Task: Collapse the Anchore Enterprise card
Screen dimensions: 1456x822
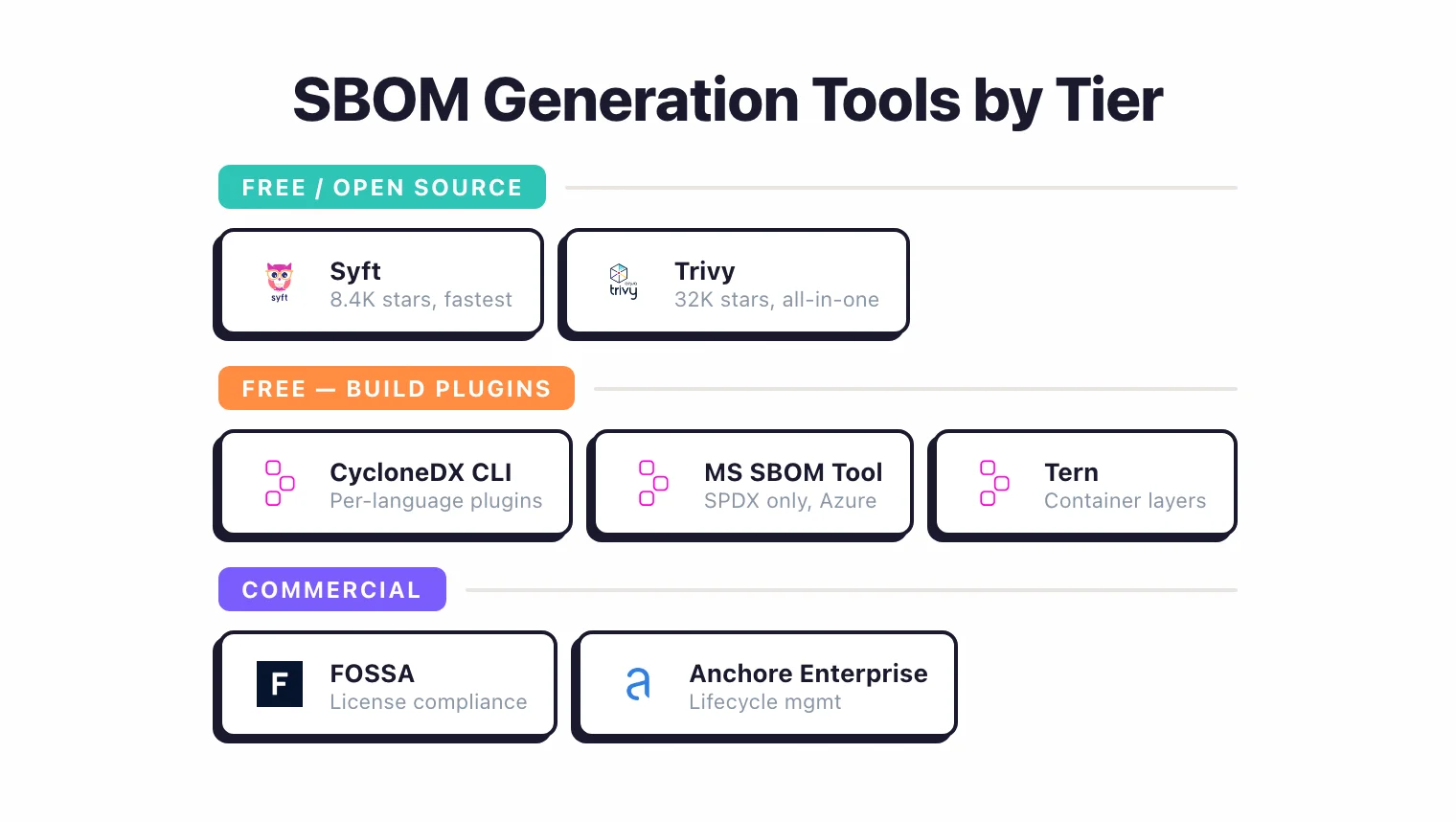Action: click(763, 685)
